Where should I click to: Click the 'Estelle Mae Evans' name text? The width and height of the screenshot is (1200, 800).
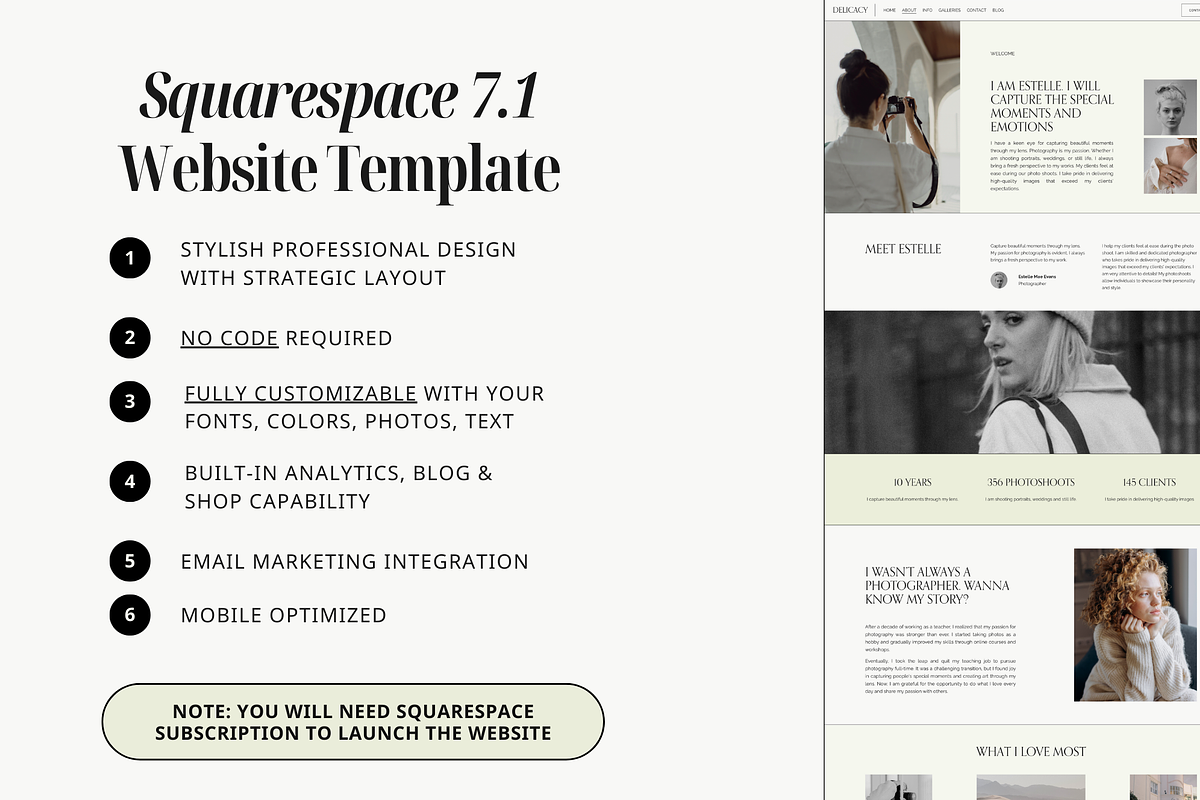click(1038, 276)
